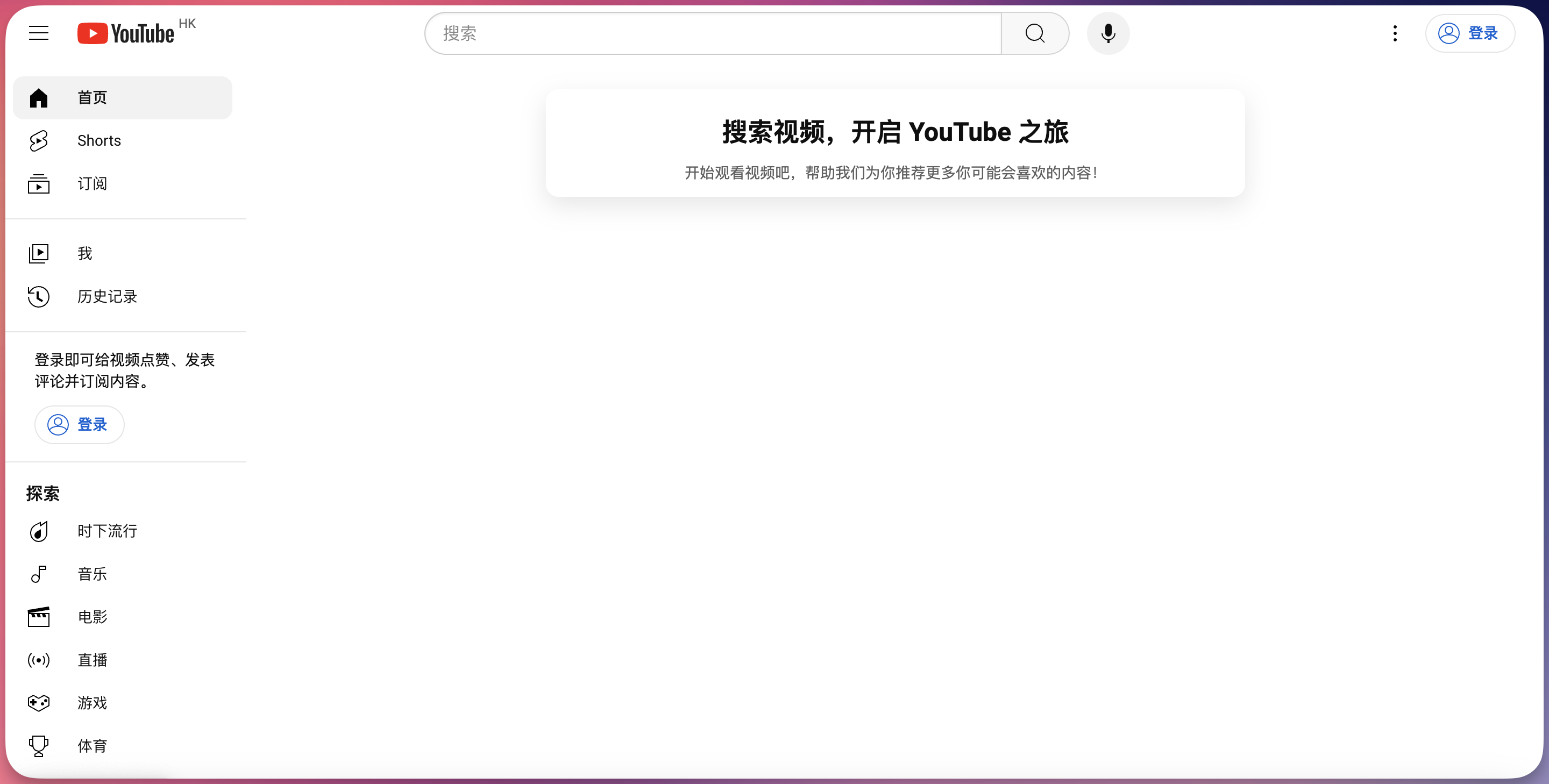Image resolution: width=1549 pixels, height=784 pixels.
Task: Open 历史记录 in sidebar
Action: click(107, 297)
